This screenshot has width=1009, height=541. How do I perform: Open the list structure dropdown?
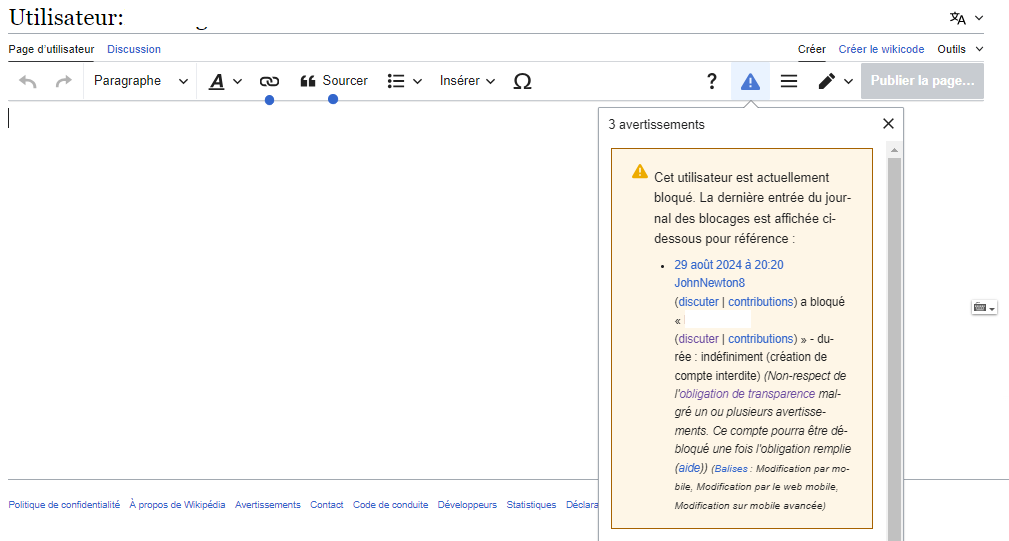pyautogui.click(x=404, y=81)
